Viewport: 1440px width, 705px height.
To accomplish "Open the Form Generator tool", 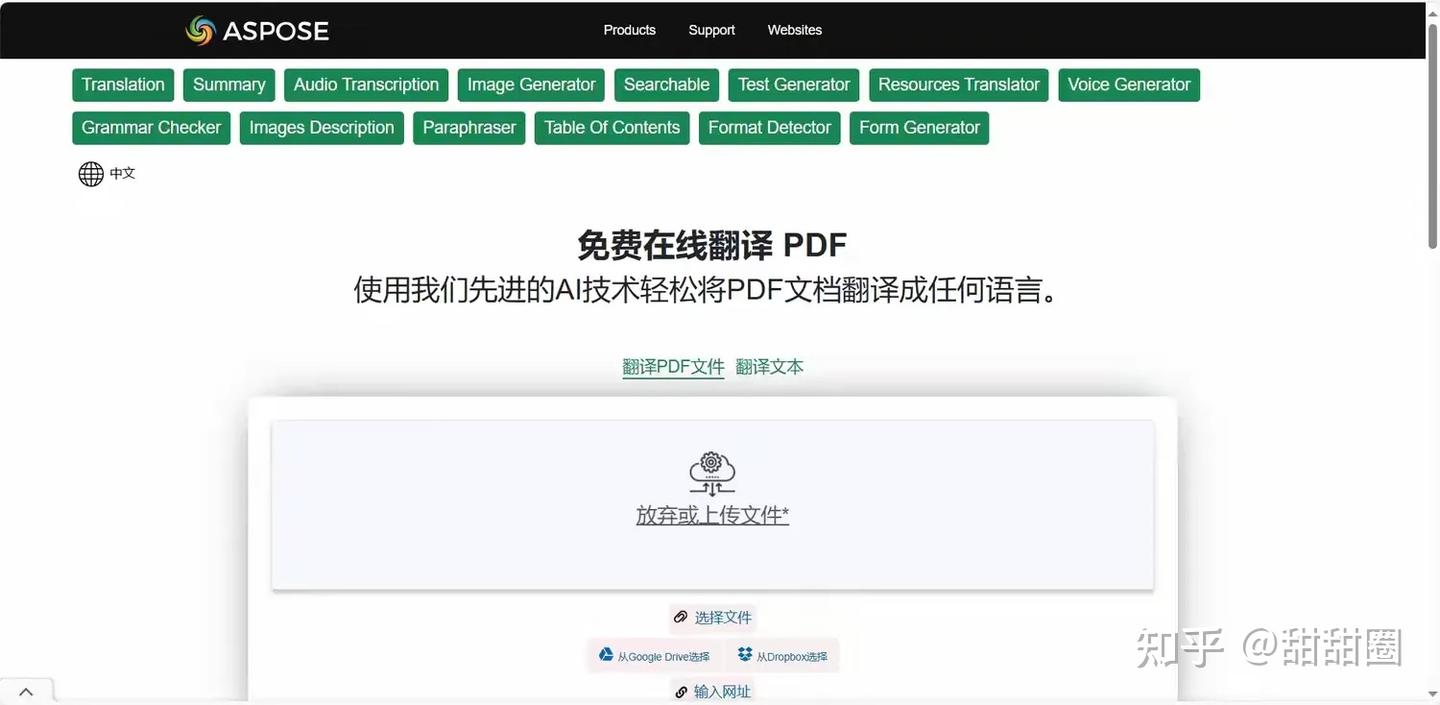I will pos(919,128).
